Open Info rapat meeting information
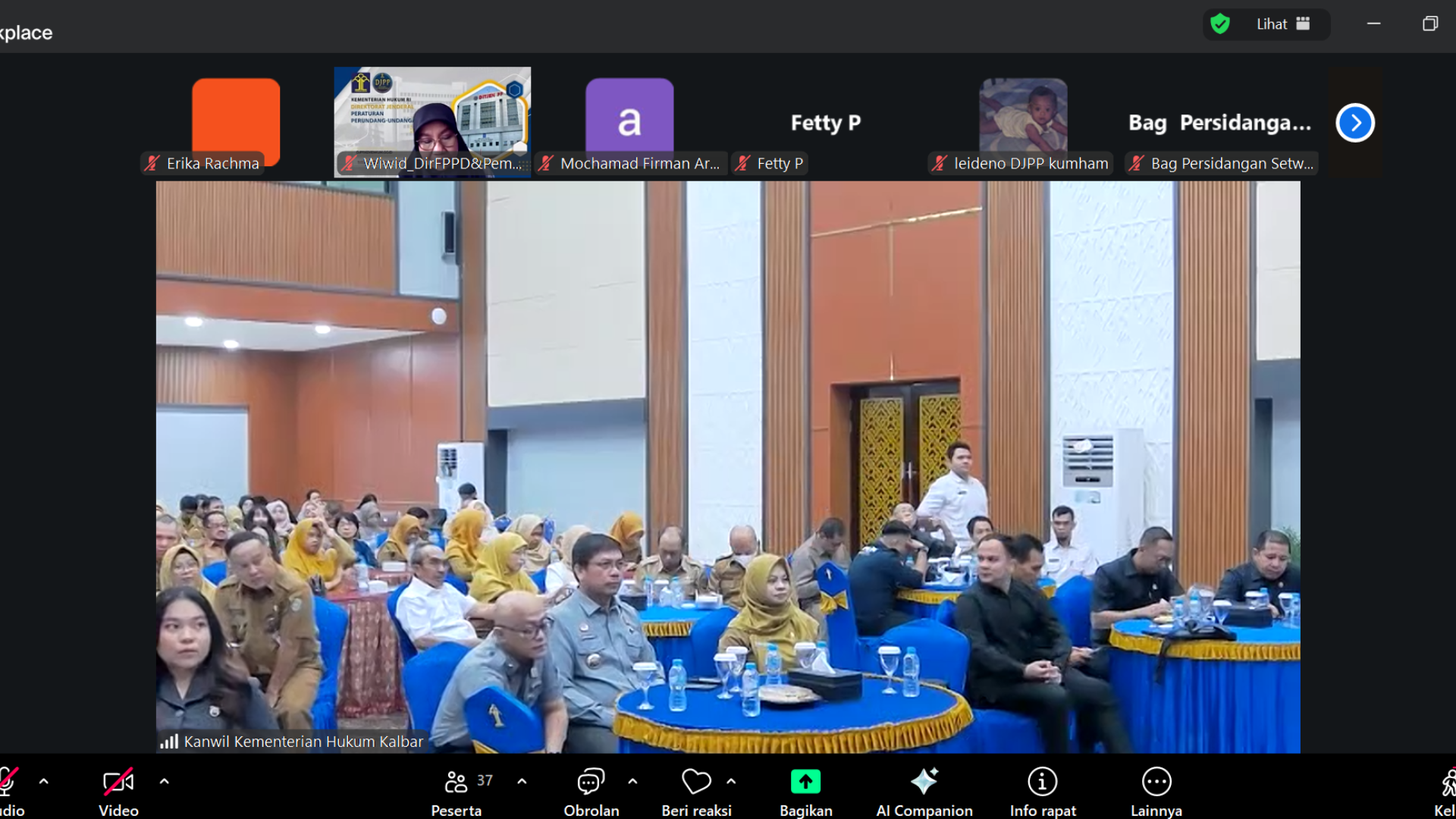This screenshot has height=819, width=1456. [x=1042, y=782]
